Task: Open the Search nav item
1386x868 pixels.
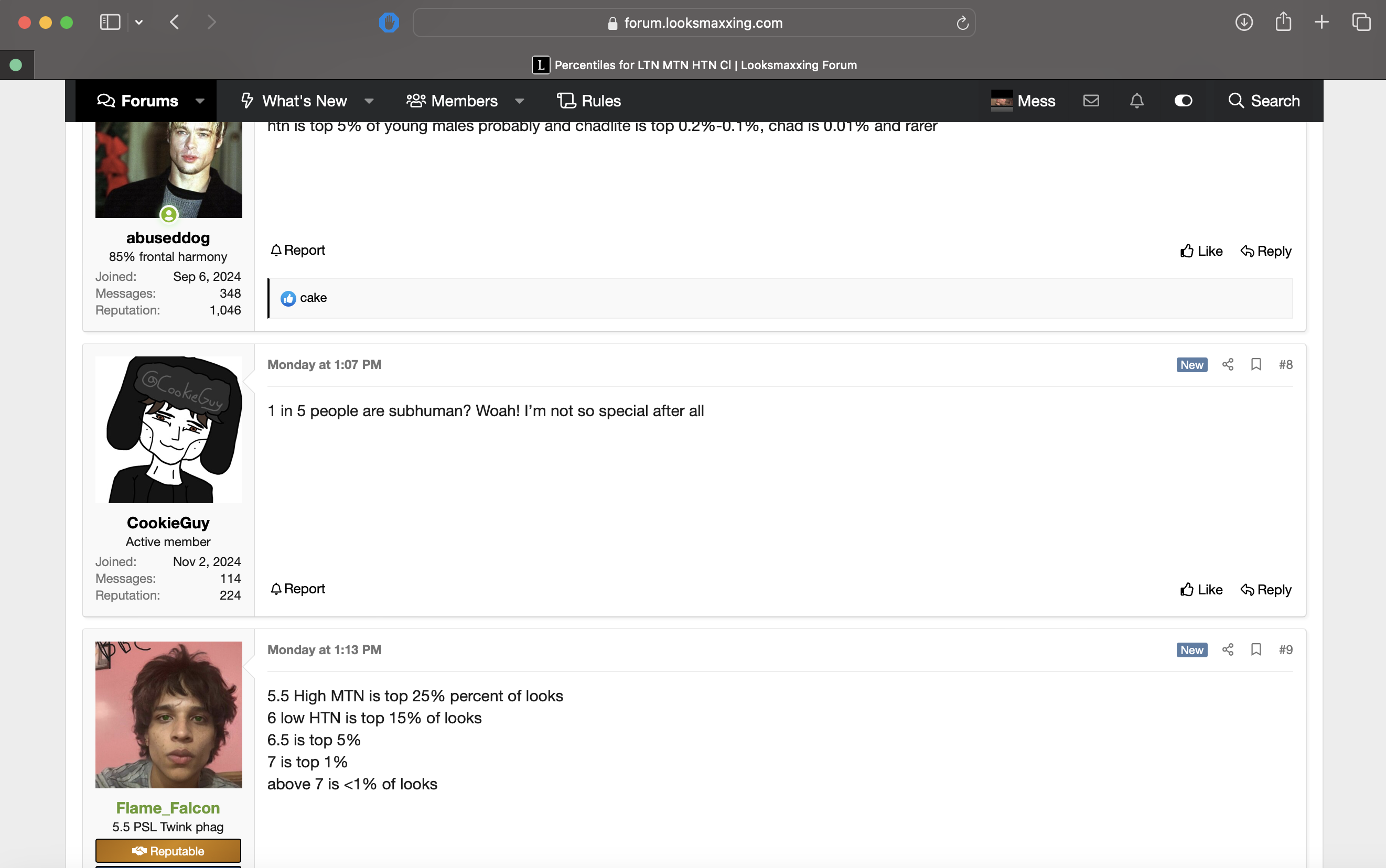Action: [1264, 101]
